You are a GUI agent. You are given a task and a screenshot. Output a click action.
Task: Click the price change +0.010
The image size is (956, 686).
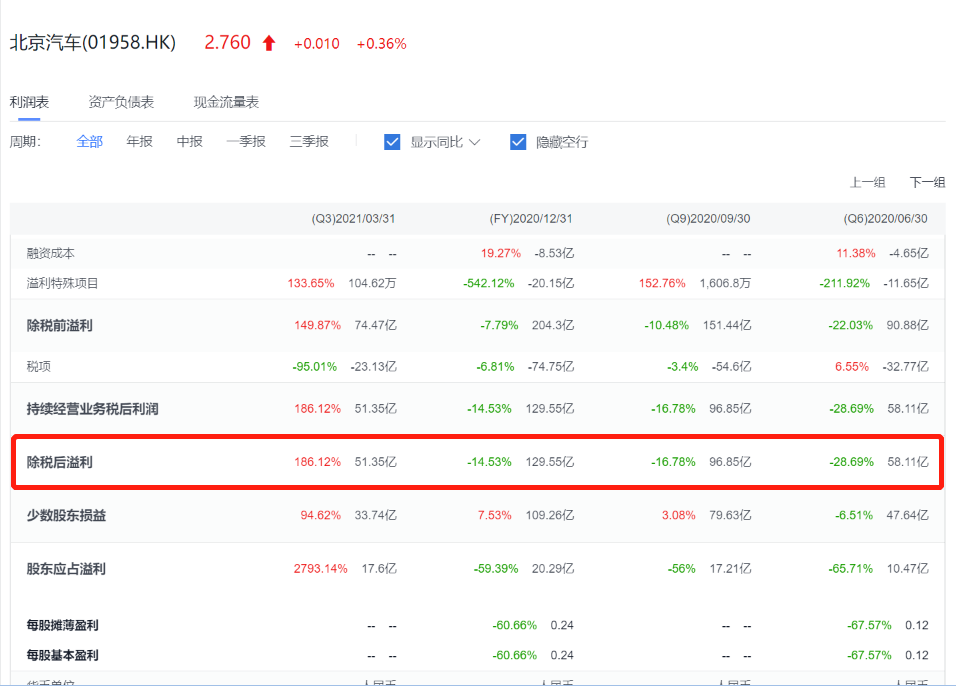tap(316, 44)
